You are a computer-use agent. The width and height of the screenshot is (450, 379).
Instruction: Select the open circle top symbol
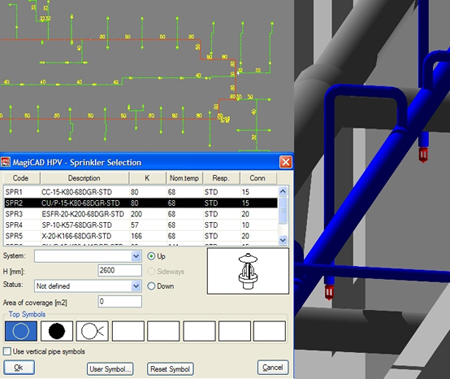(x=21, y=331)
